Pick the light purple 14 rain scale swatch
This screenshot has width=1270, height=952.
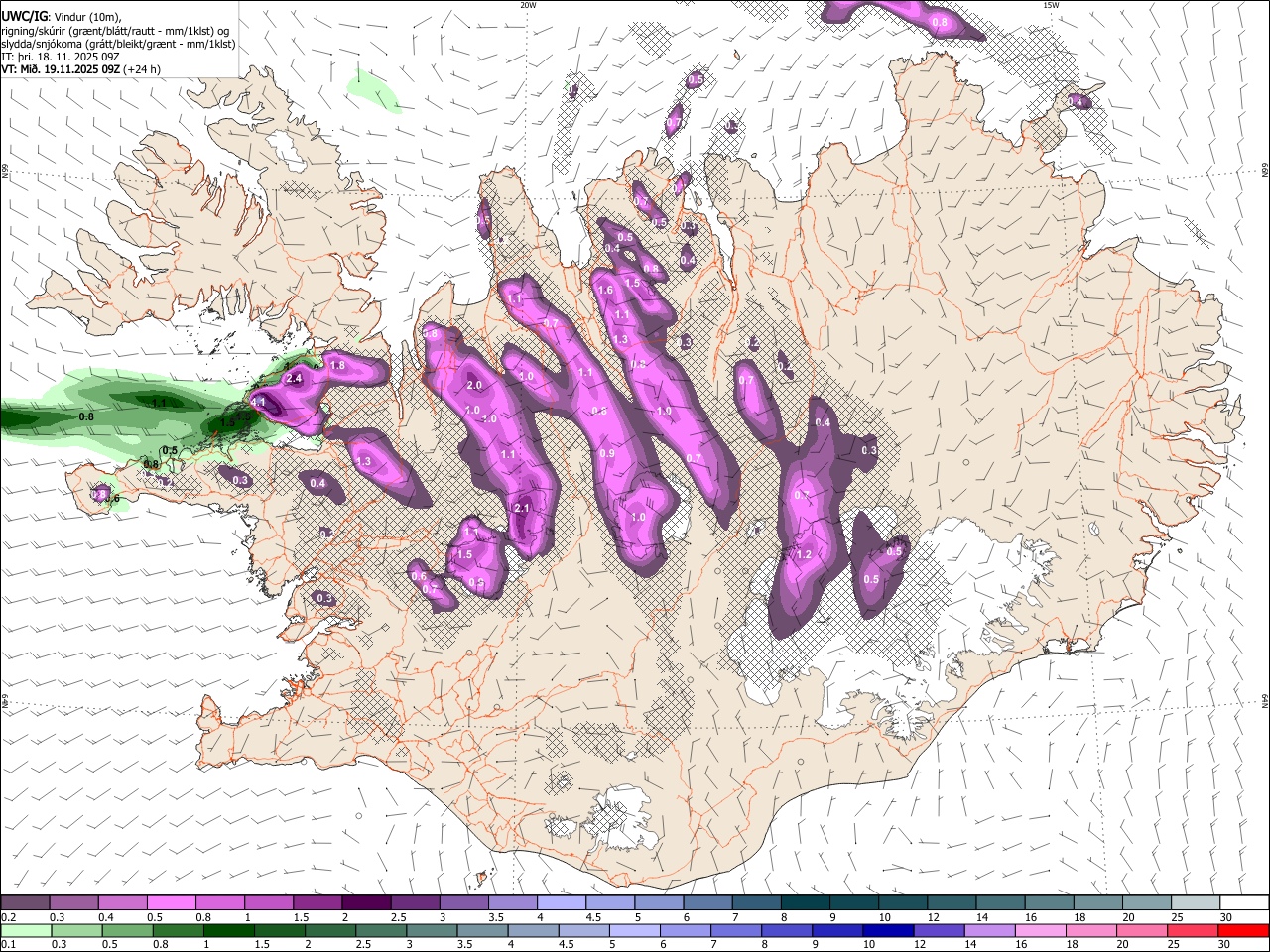tap(988, 931)
